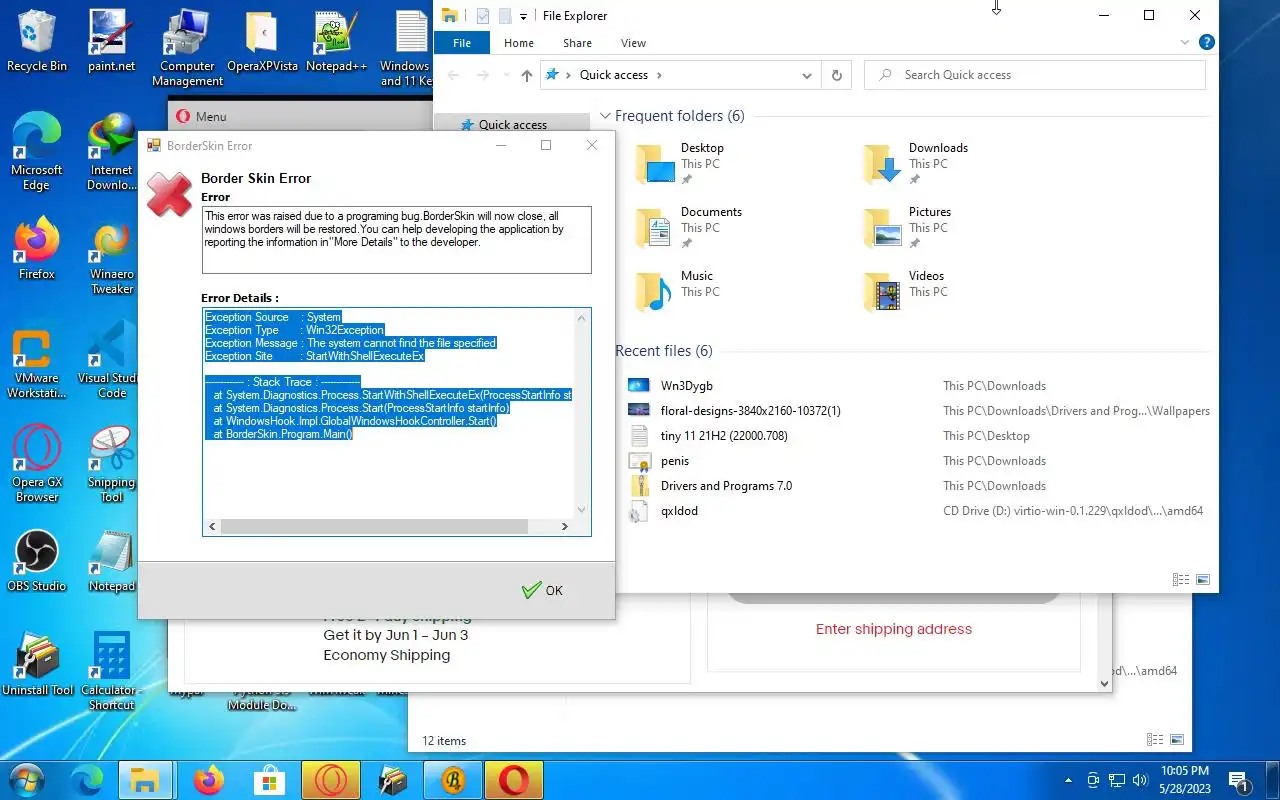Click the Windows Start orb on the taskbar
Screen dimensions: 1280x800
click(x=27, y=779)
